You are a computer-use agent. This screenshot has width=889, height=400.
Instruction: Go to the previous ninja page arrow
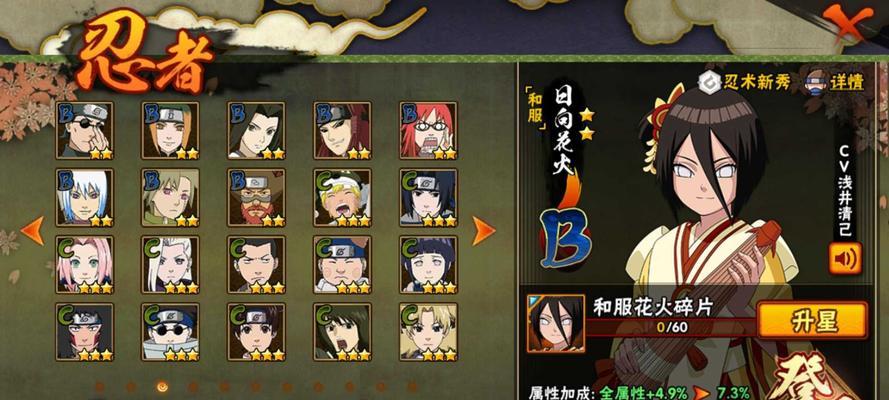coord(32,231)
